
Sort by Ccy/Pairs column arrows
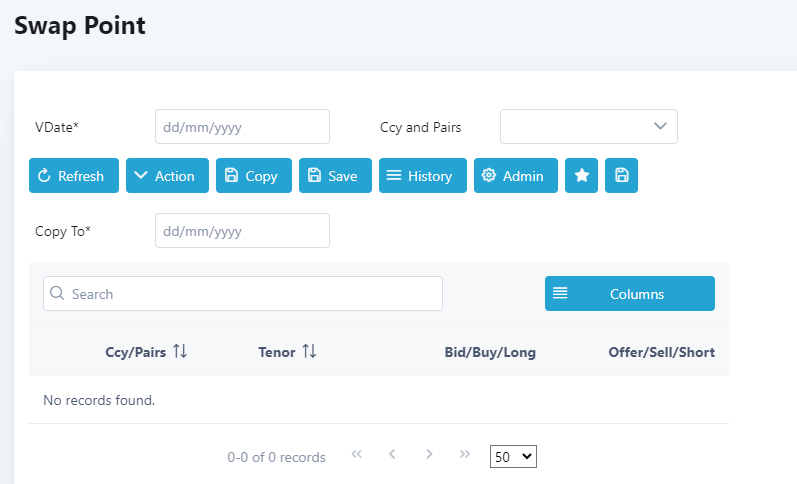click(x=180, y=351)
